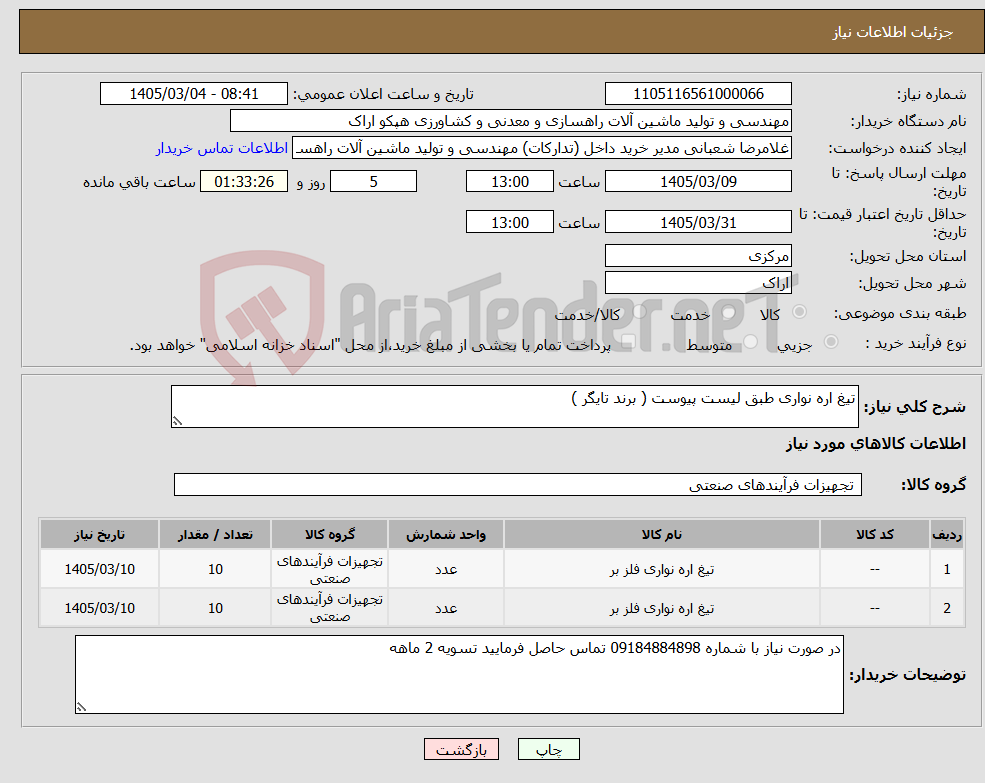
Task: Click the general description textarea تیغ اره نواری
Action: (514, 407)
